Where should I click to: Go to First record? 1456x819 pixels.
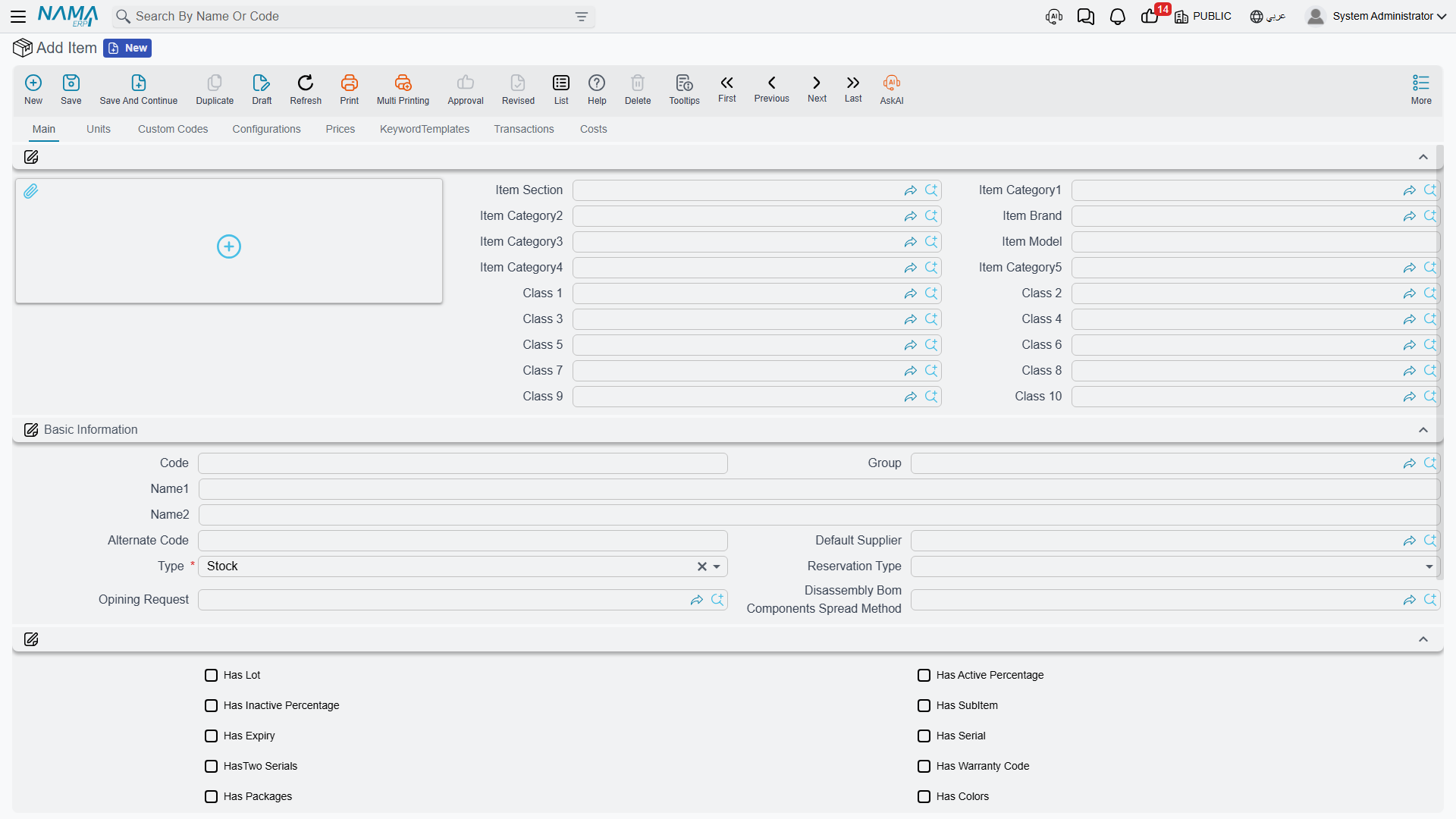(x=727, y=89)
